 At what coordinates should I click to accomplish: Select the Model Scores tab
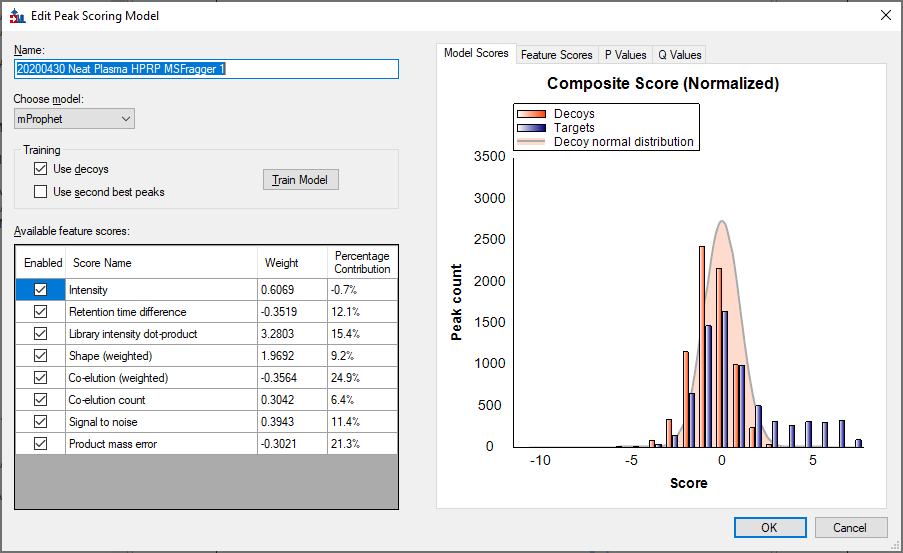click(x=476, y=54)
